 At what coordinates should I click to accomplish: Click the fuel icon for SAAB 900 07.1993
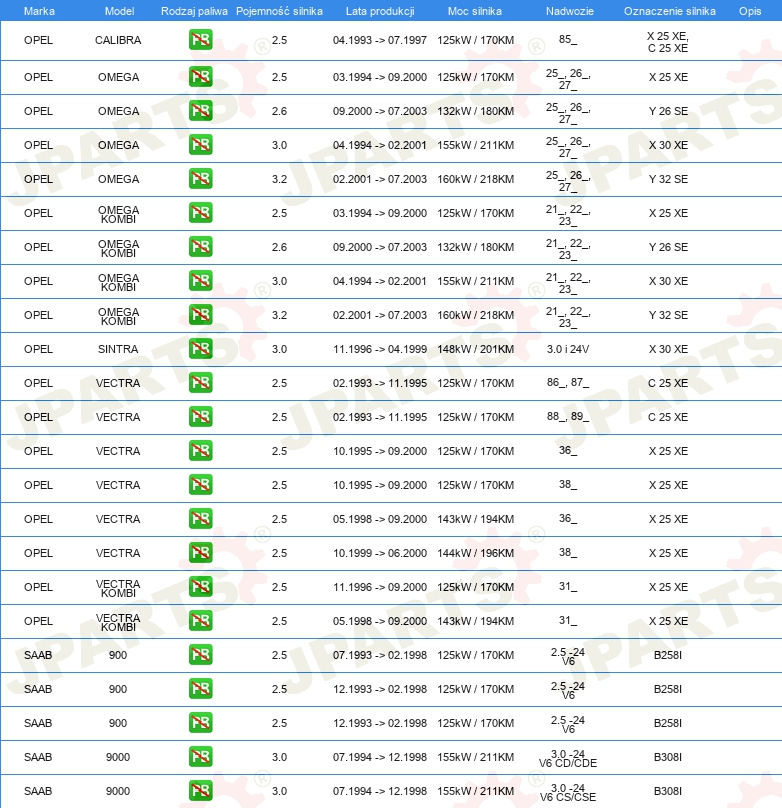click(200, 655)
